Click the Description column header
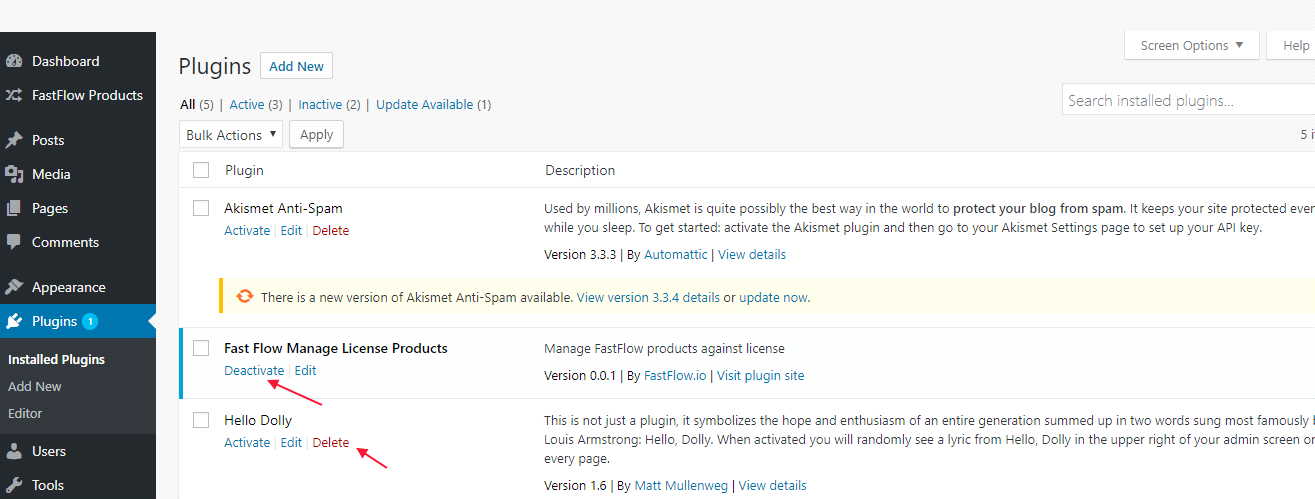The height and width of the screenshot is (499, 1315). (580, 170)
